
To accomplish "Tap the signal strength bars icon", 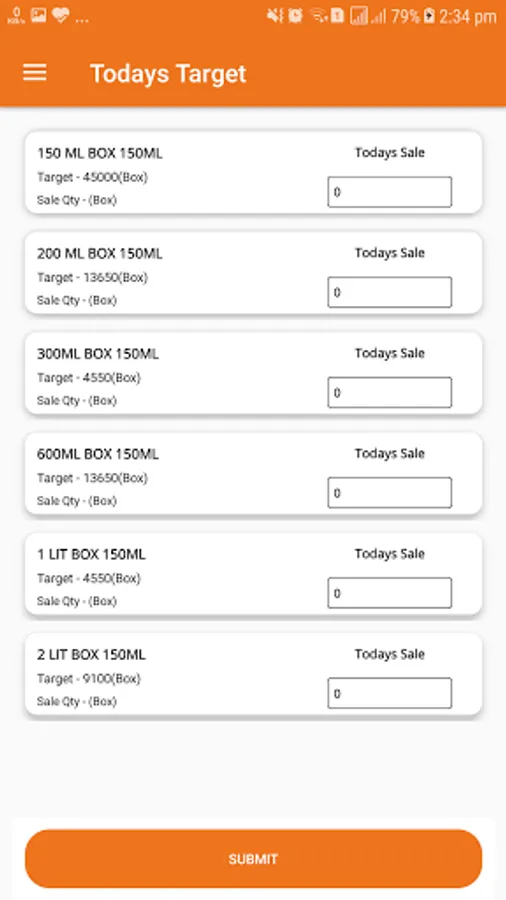I will click(x=377, y=17).
